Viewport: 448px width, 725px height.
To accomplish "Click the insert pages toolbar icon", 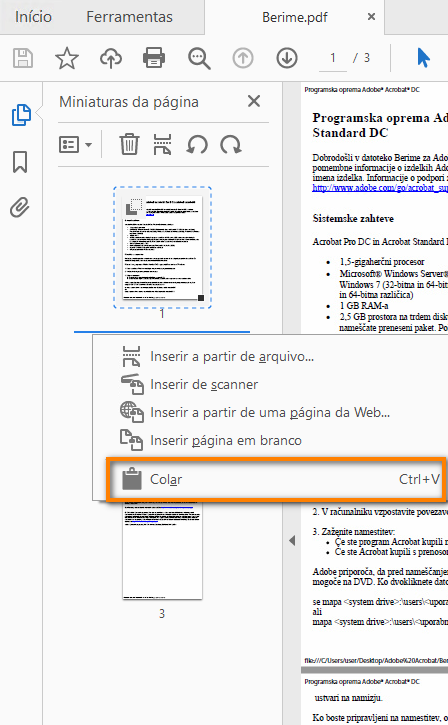I will (x=162, y=144).
